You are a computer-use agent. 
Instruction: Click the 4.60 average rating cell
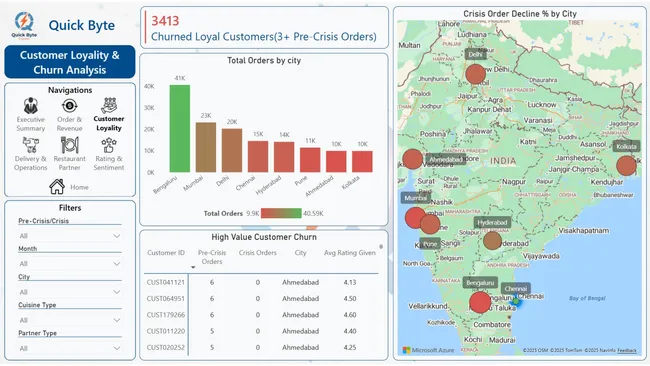(x=349, y=315)
